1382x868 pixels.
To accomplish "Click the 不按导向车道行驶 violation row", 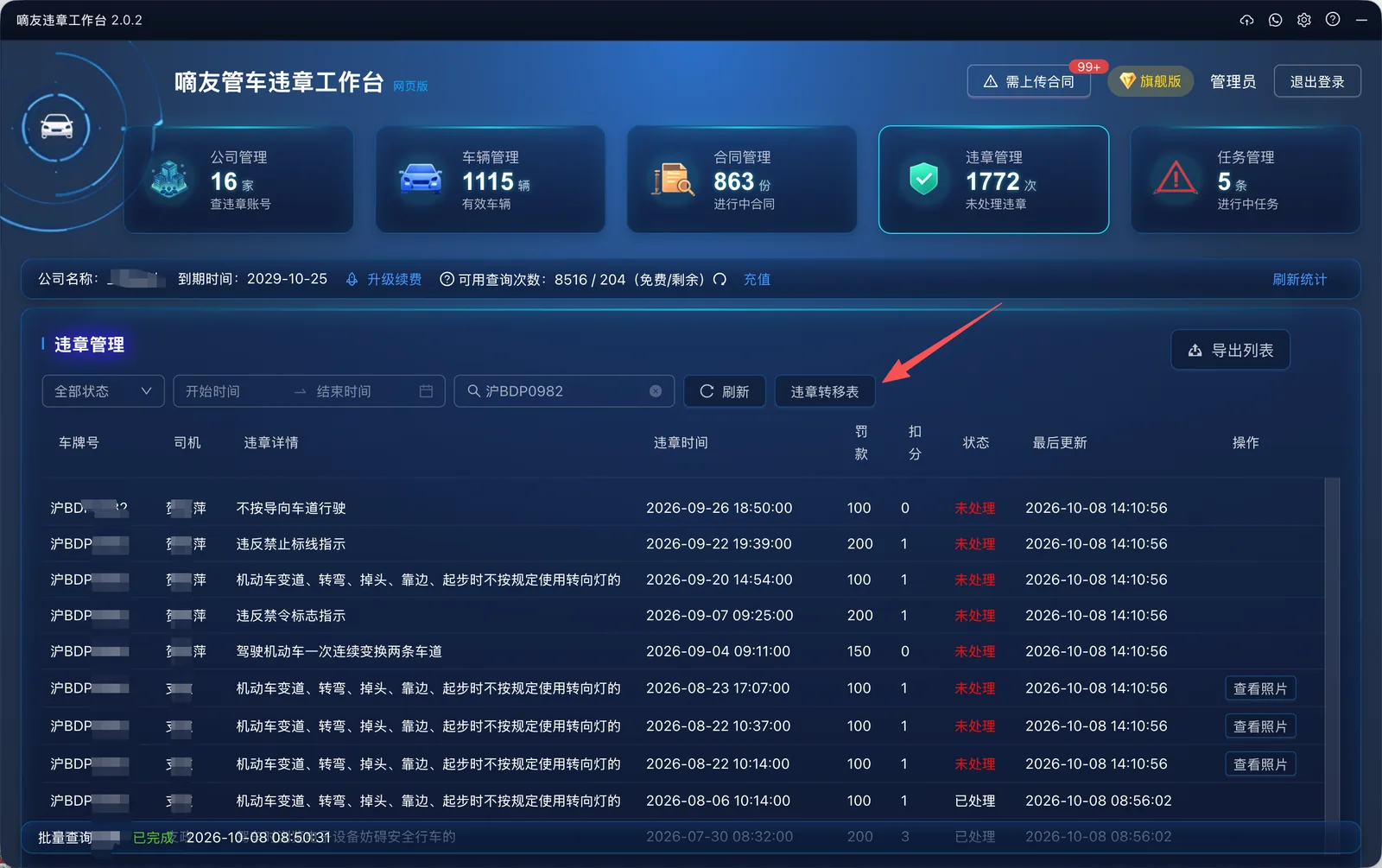I will pos(682,508).
